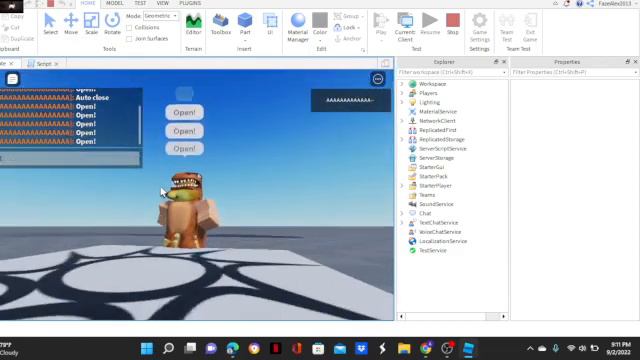
Task: Insert a new Part
Action: [x=245, y=24]
